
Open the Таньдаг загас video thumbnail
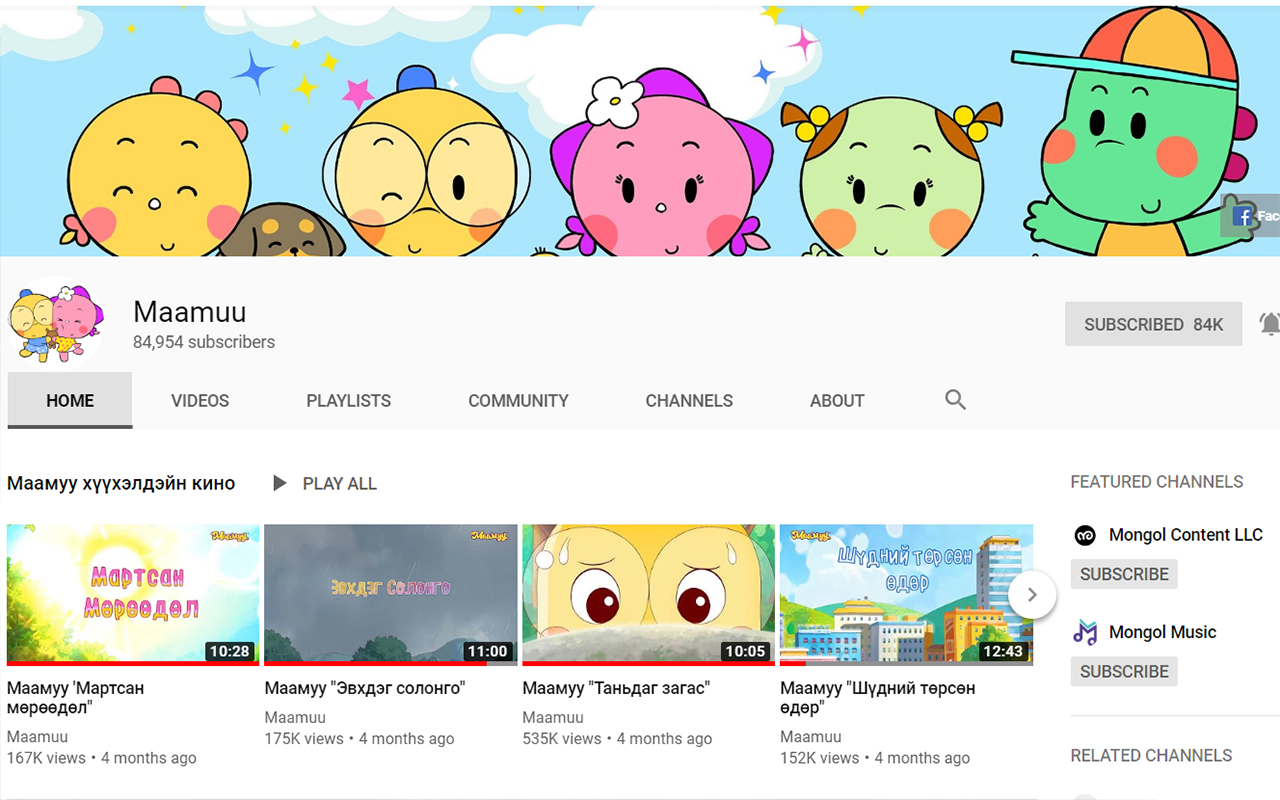click(x=649, y=595)
